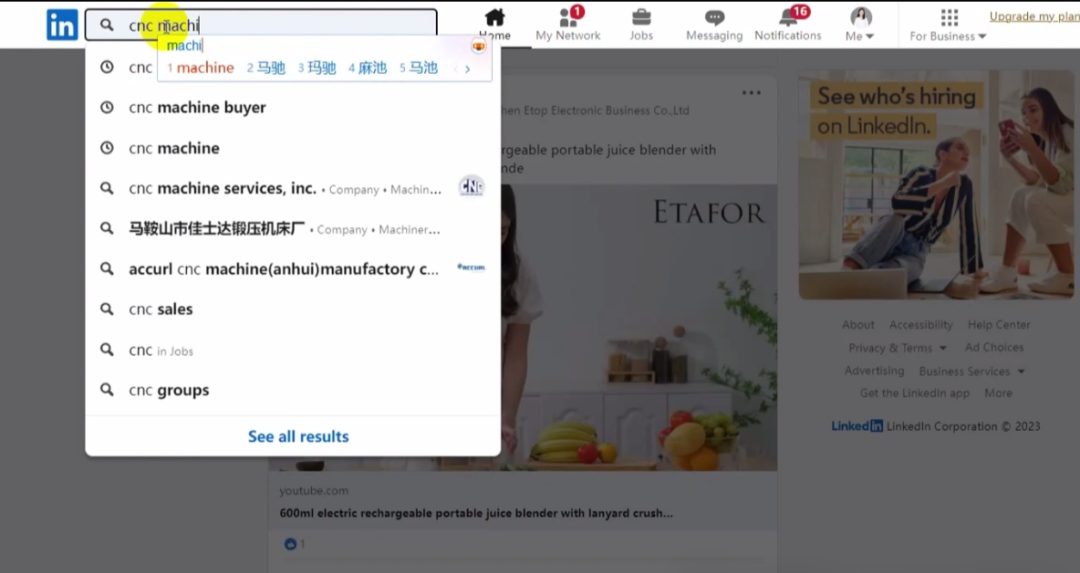Choose cnc in Jobs suggestion

click(x=293, y=349)
